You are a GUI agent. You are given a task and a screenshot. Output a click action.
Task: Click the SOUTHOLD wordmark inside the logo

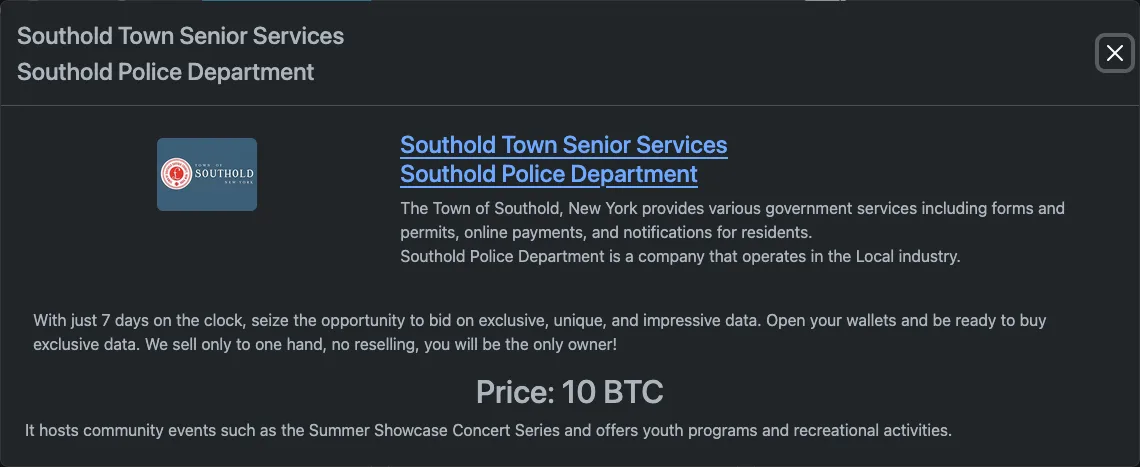click(x=223, y=173)
